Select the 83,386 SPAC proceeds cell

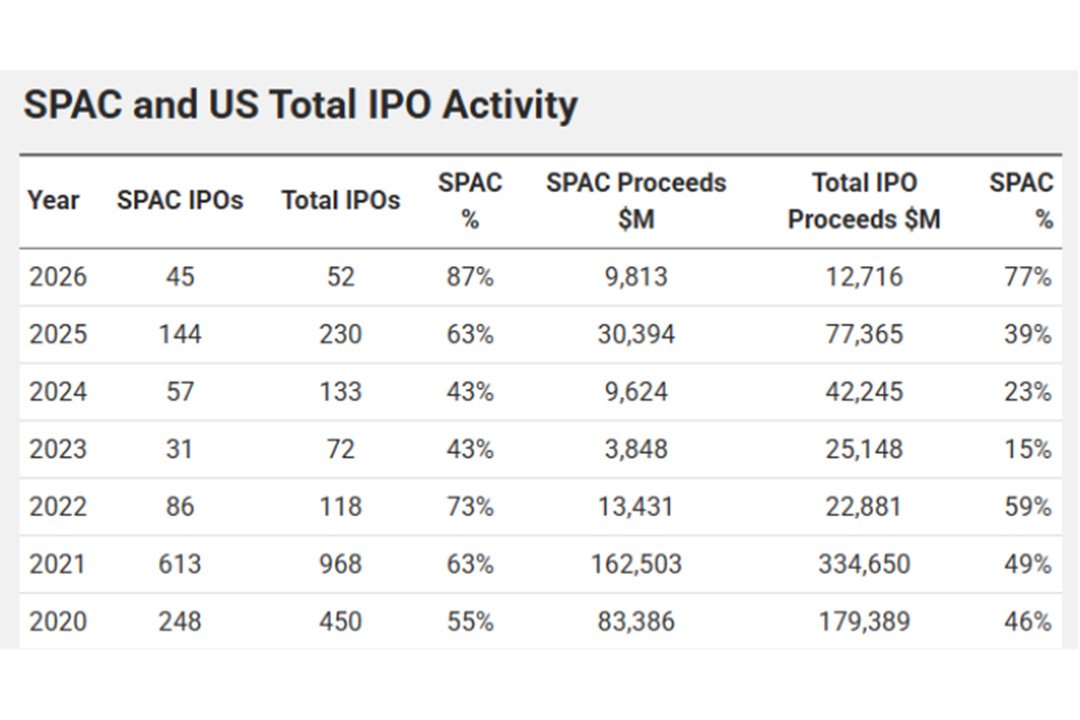(636, 622)
